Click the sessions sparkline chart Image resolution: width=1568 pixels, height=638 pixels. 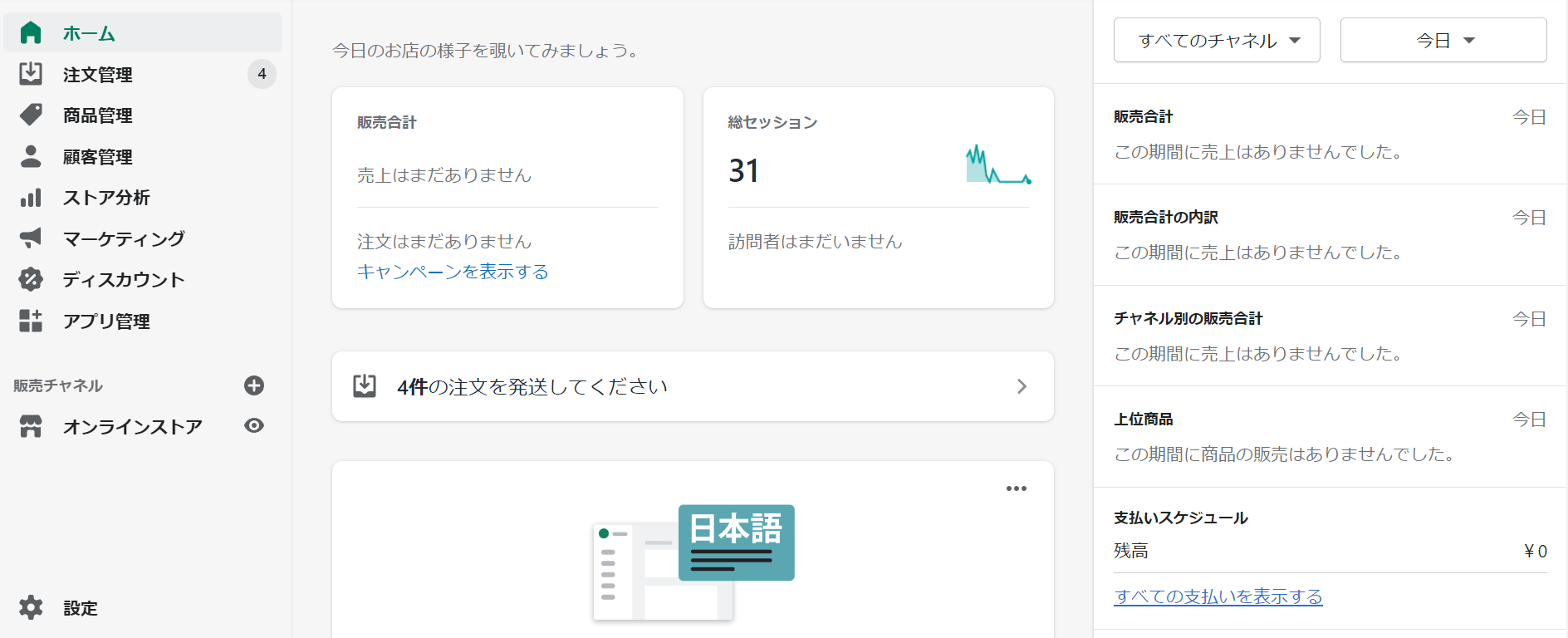pyautogui.click(x=997, y=165)
